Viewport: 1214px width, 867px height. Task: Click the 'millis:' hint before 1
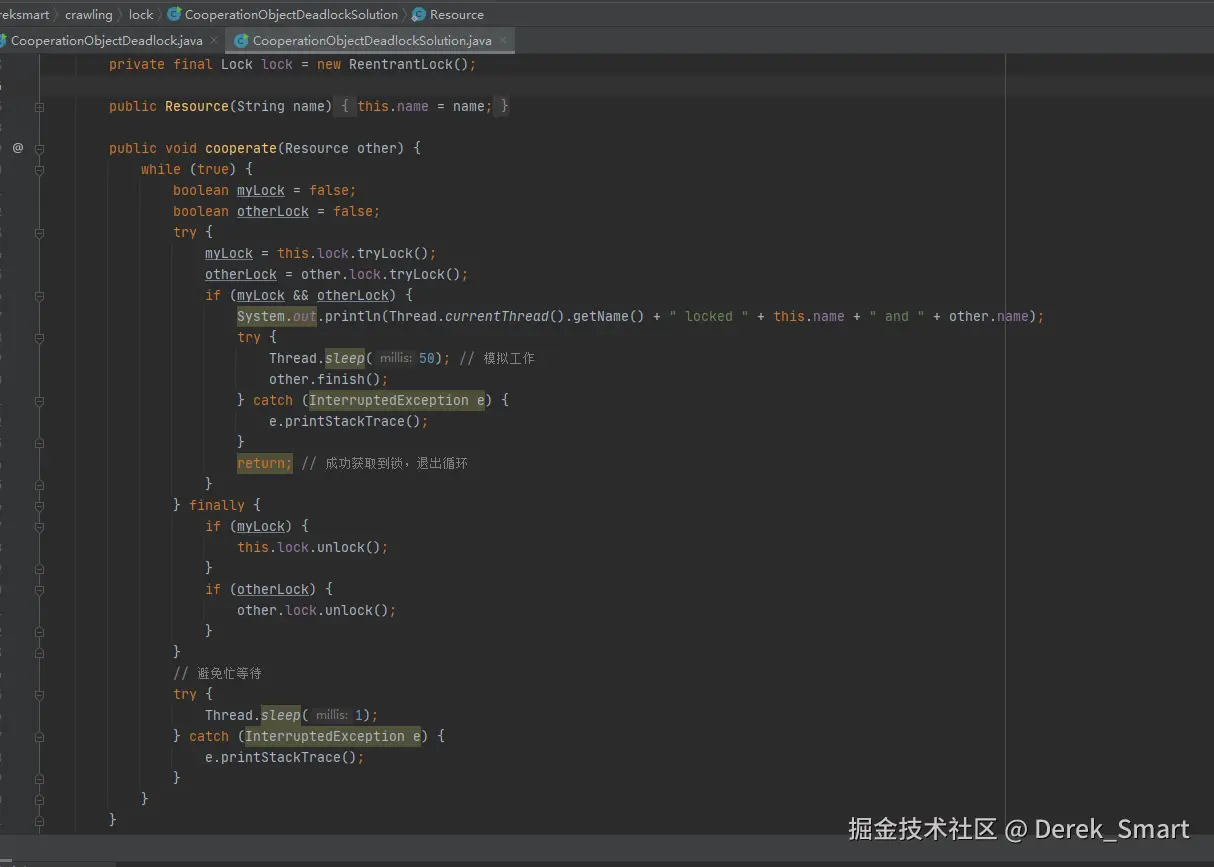333,715
